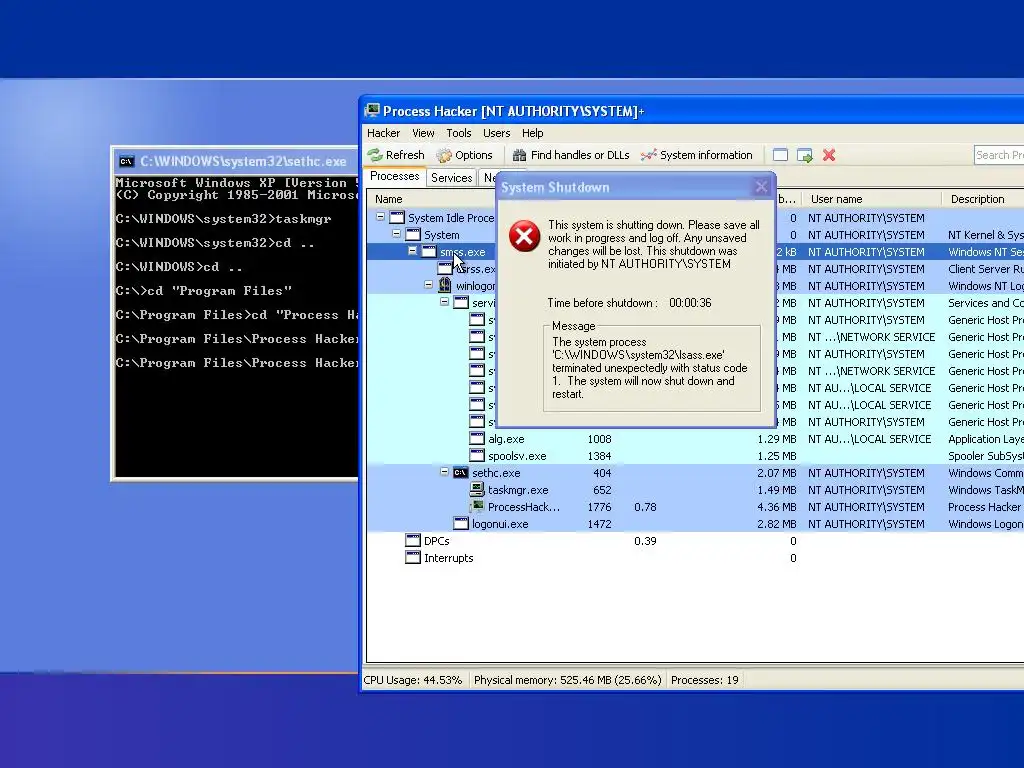Collapse the sethc.exe tree node

[445, 472]
